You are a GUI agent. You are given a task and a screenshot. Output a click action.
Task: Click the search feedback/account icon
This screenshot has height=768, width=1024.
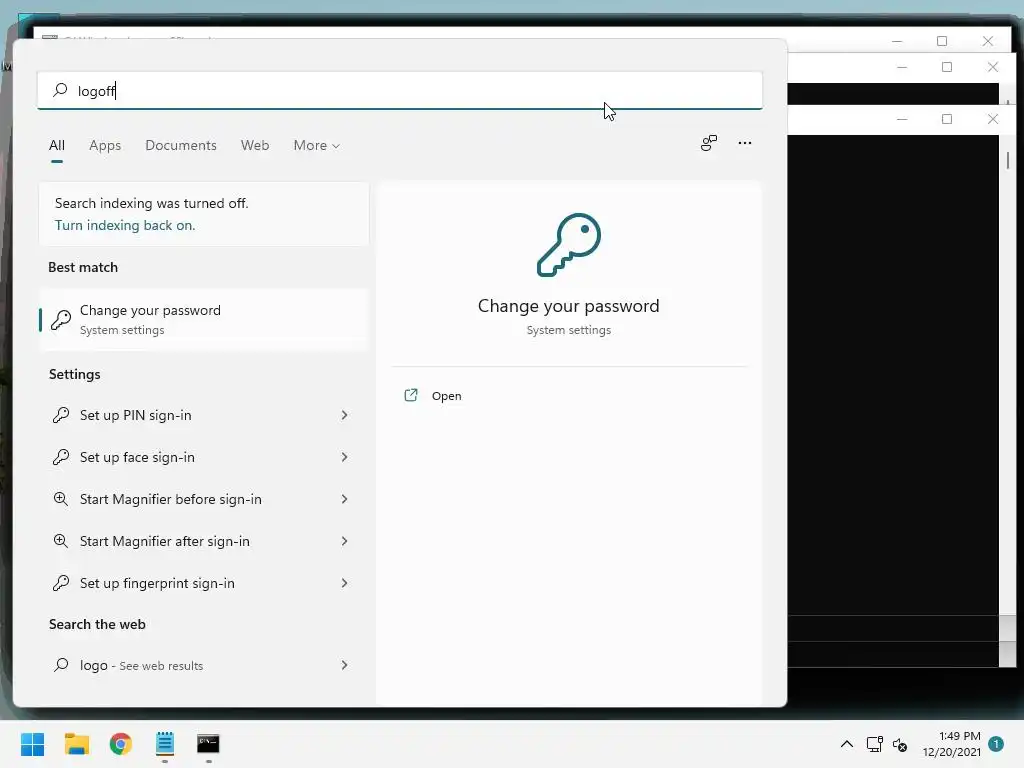click(x=709, y=143)
